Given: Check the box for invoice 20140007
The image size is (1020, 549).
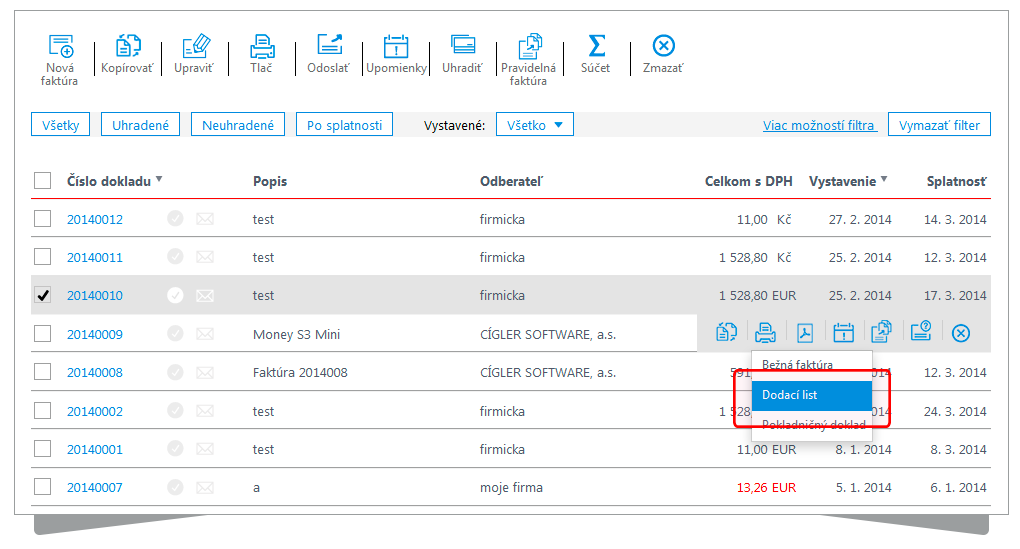Looking at the screenshot, I should click(42, 487).
